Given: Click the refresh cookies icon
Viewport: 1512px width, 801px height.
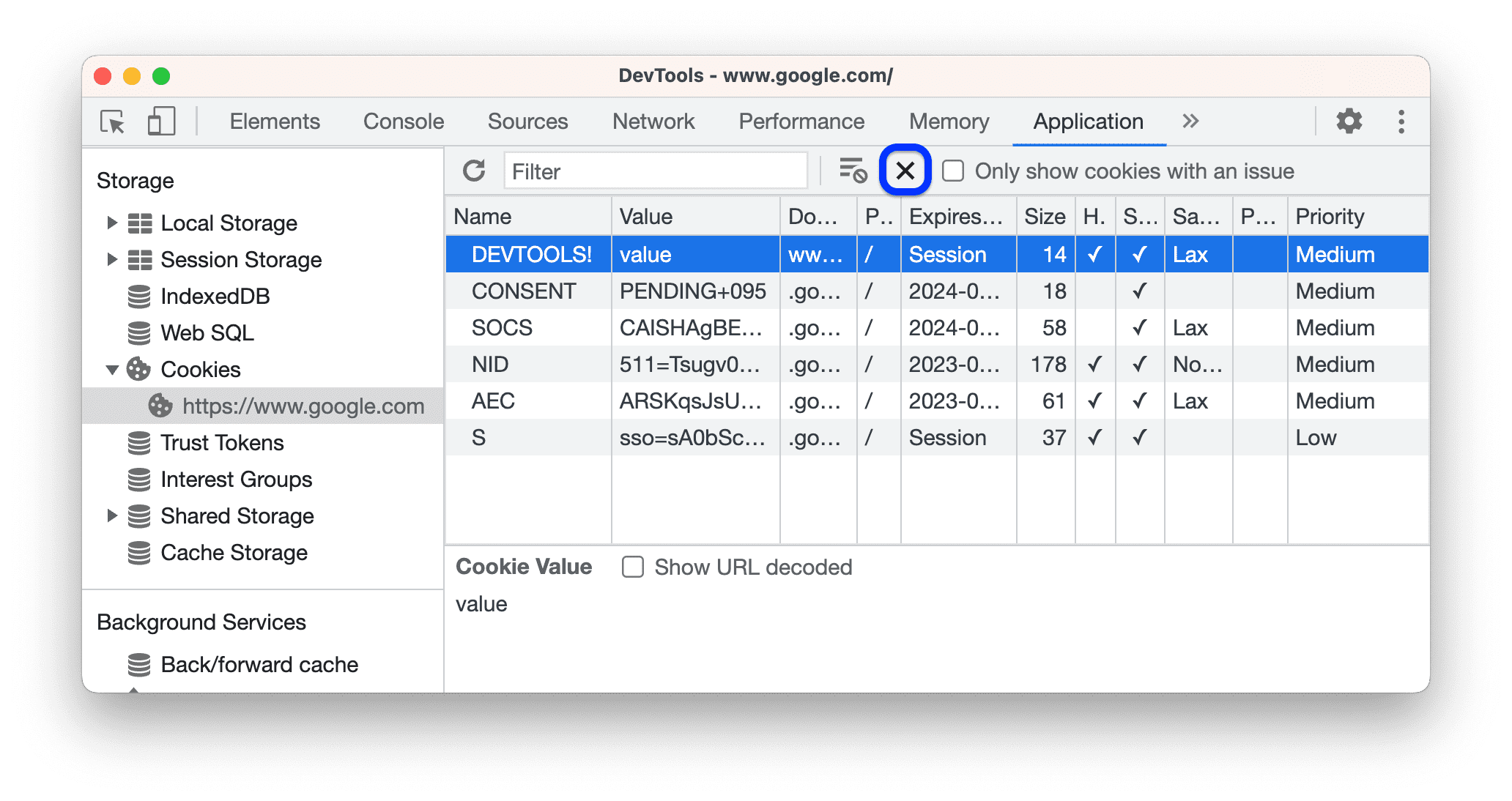Looking at the screenshot, I should click(x=473, y=171).
